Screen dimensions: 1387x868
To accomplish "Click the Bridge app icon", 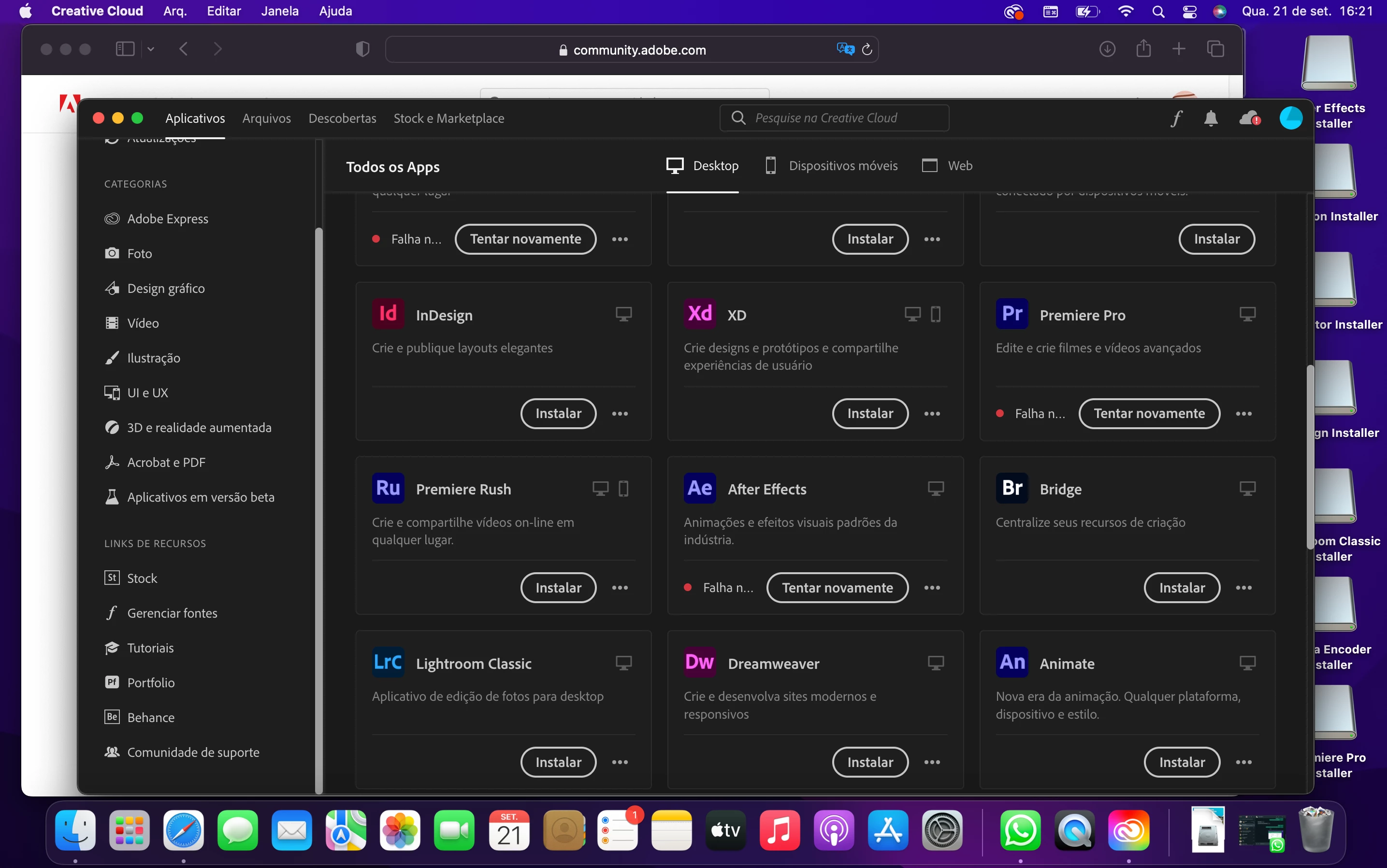I will [x=1011, y=489].
